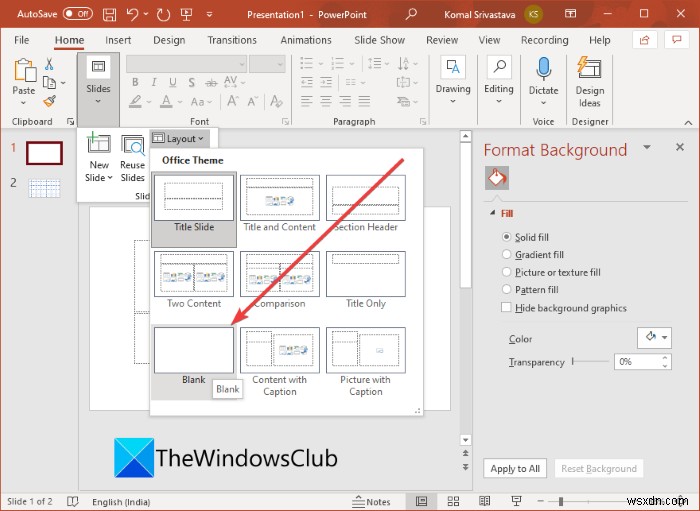Switch to the Transitions tab
700x511 pixels.
point(232,40)
